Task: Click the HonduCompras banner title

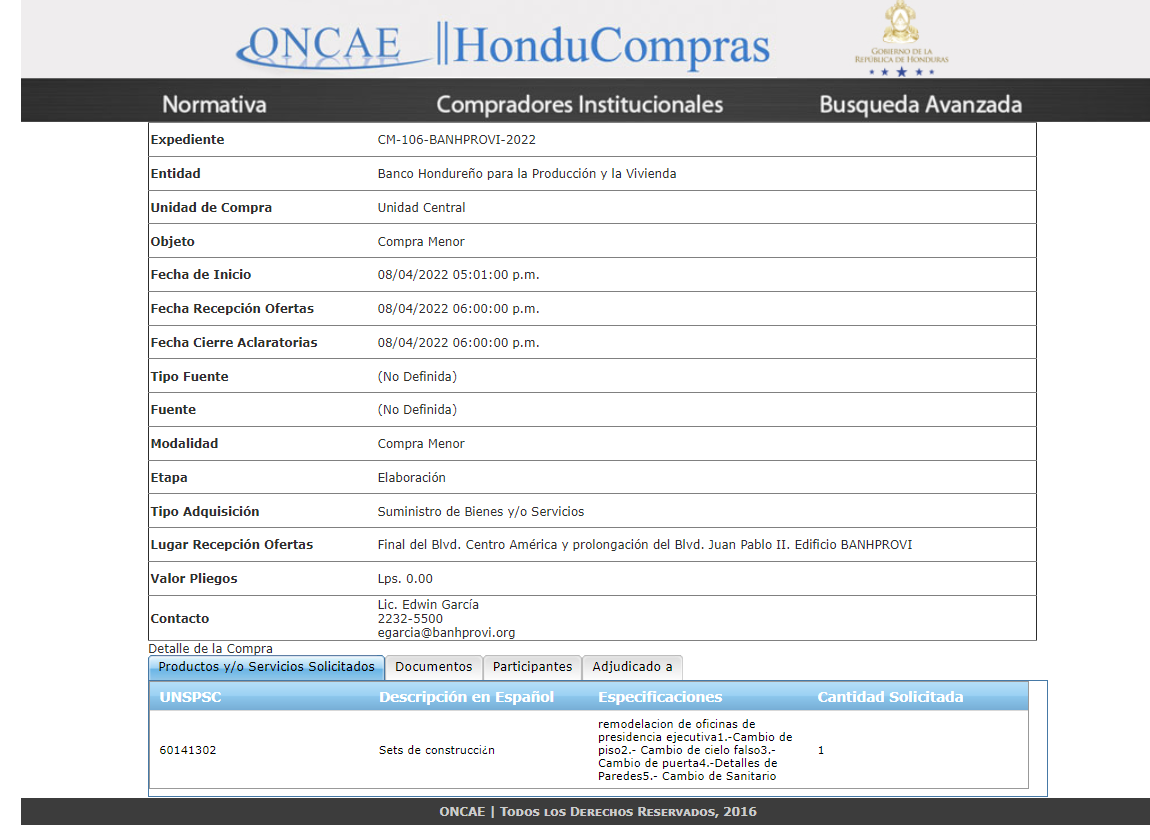Action: (605, 46)
